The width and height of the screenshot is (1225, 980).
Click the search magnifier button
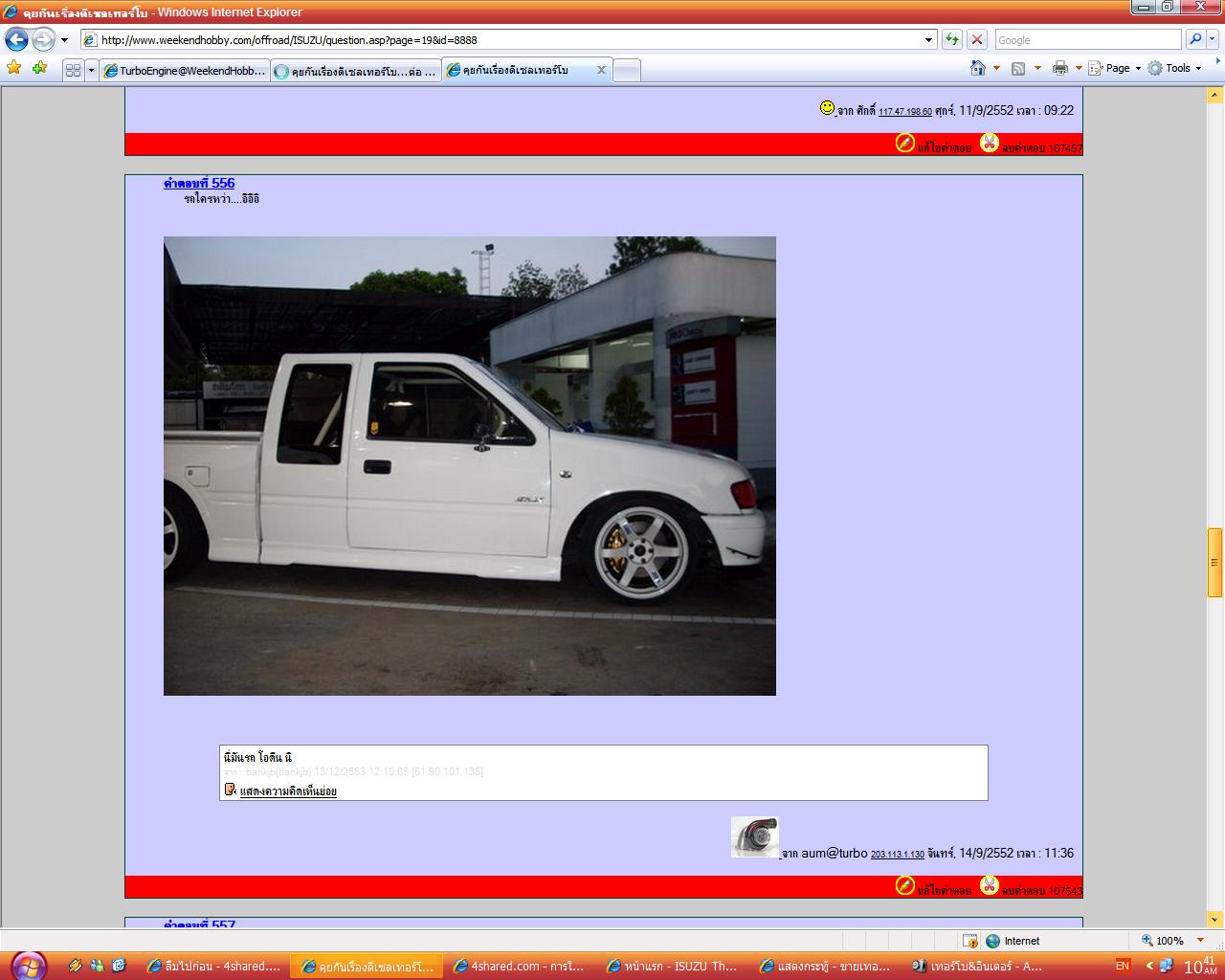tap(1195, 39)
